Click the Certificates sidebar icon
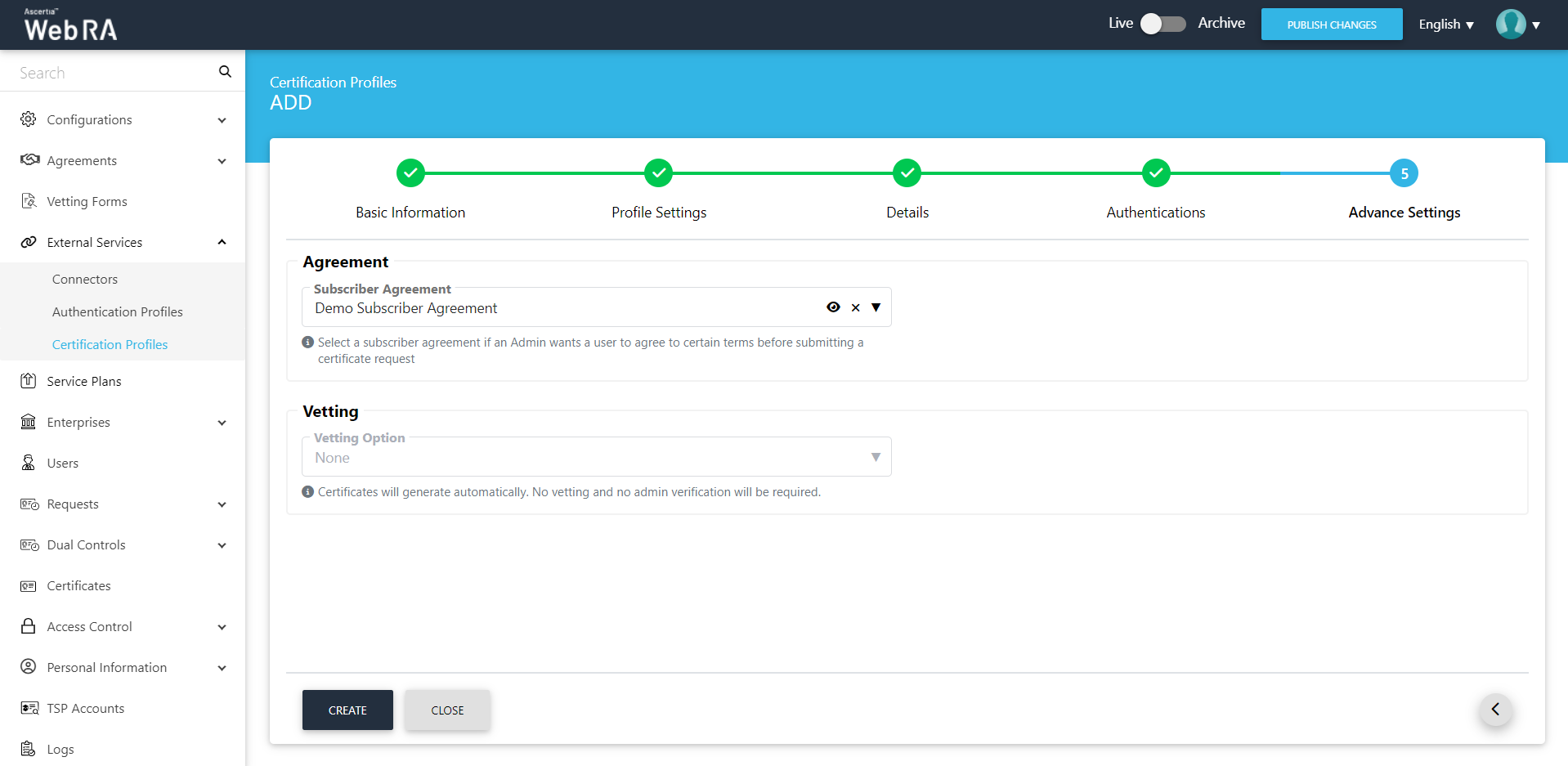 point(29,586)
